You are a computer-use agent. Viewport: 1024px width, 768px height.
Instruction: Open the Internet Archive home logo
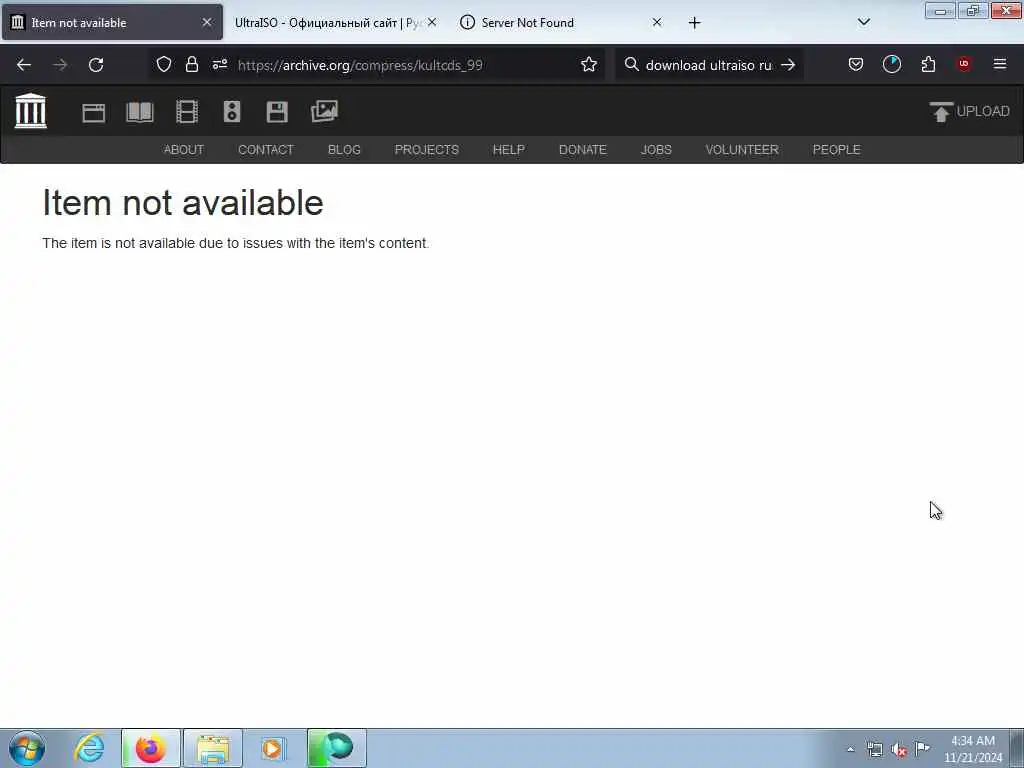tap(31, 111)
